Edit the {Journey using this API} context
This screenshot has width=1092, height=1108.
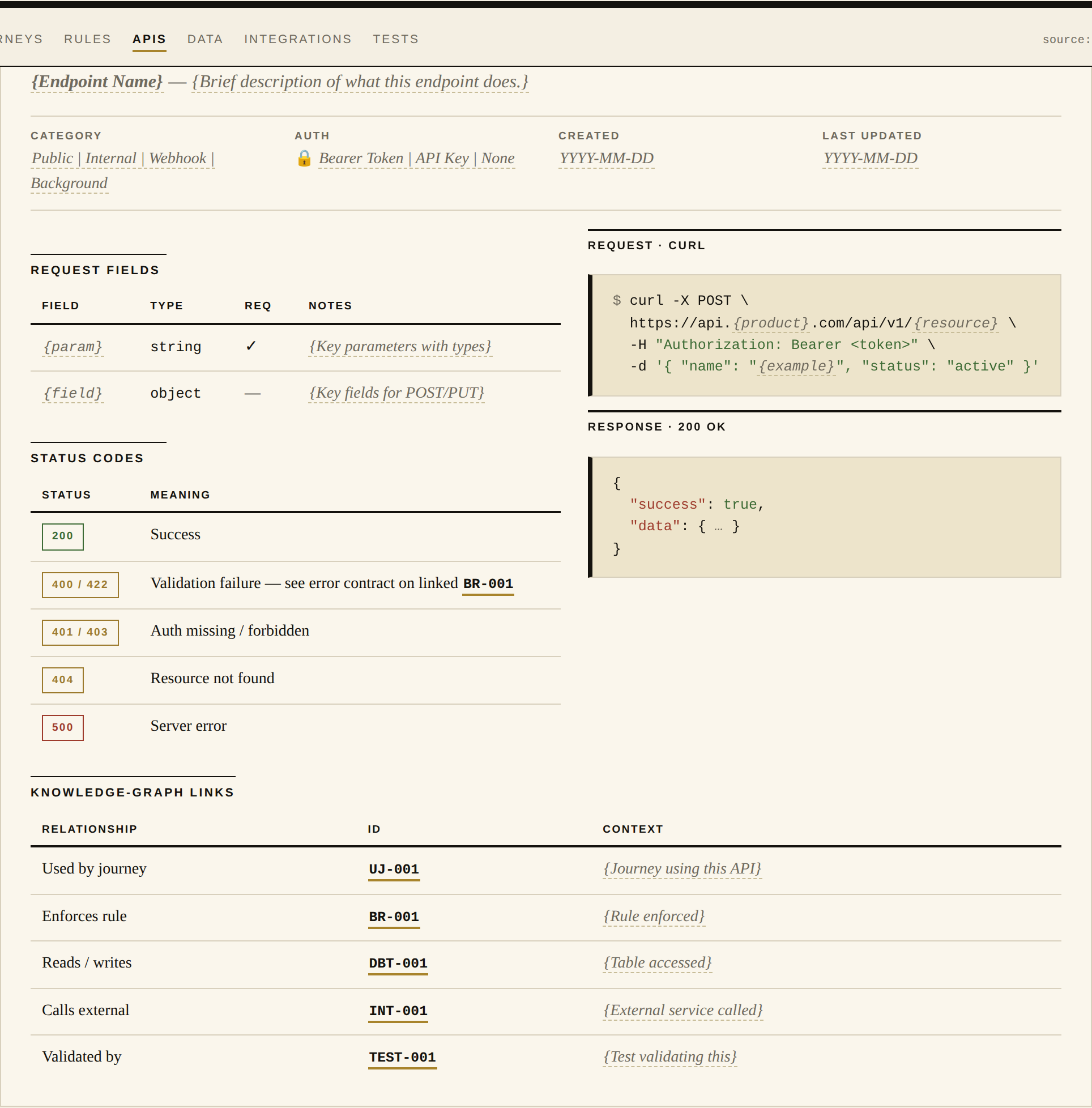(x=682, y=869)
